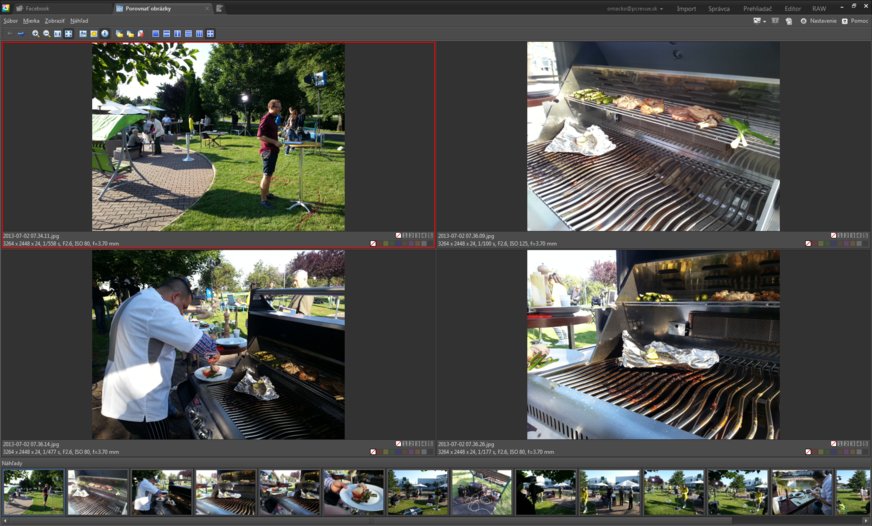Click the zoom in magnifier icon
872x526 pixels.
(x=36, y=33)
